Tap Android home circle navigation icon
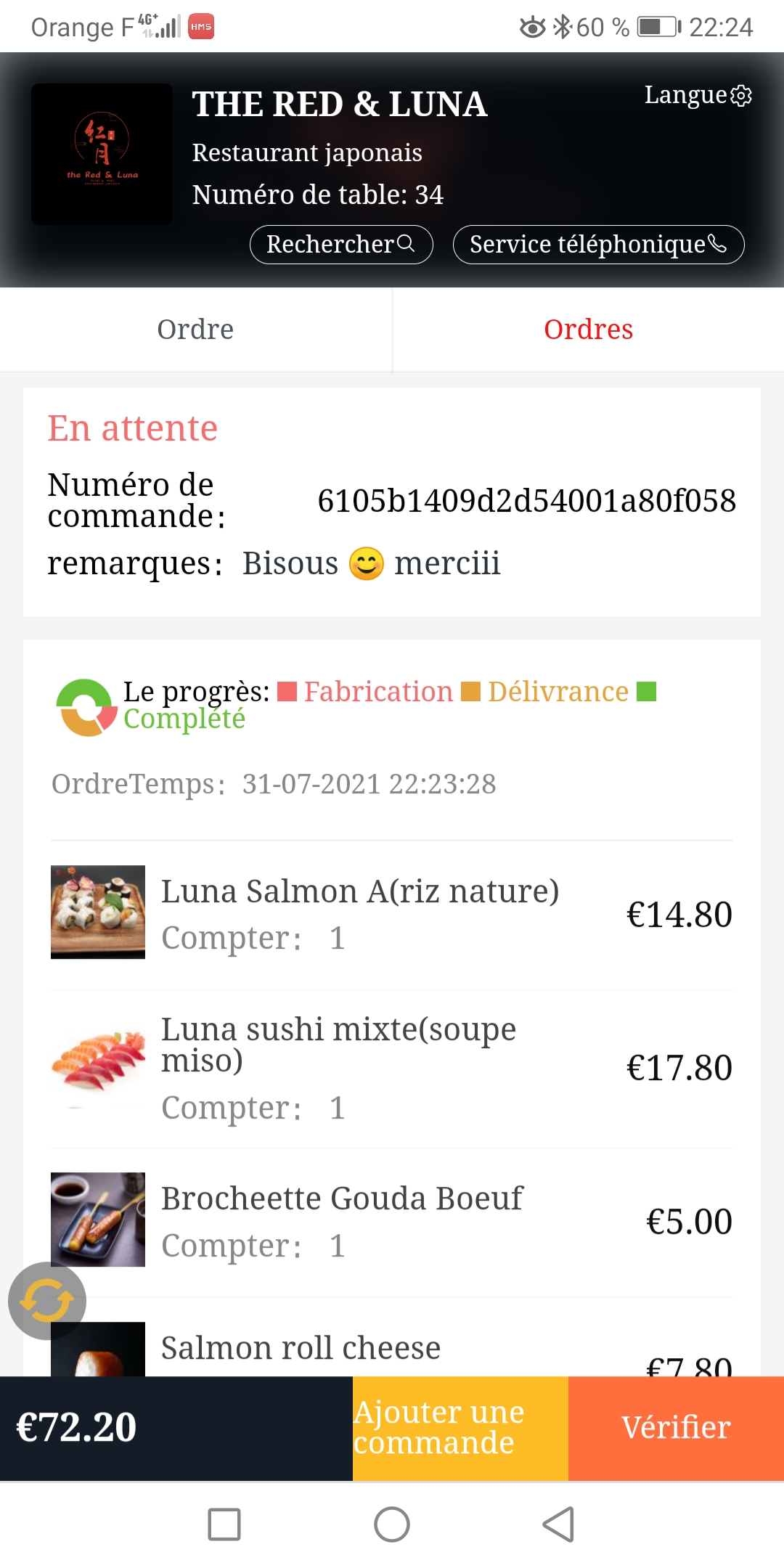The height and width of the screenshot is (1568, 784). click(392, 1524)
